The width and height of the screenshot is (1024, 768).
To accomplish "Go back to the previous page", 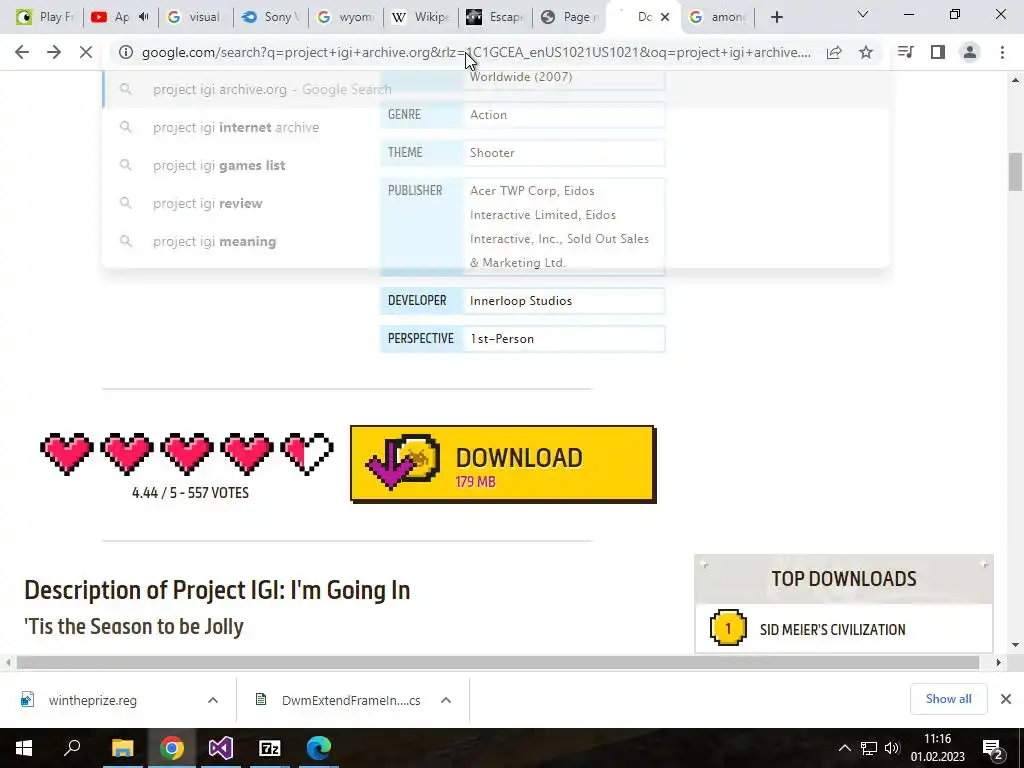I will point(22,52).
